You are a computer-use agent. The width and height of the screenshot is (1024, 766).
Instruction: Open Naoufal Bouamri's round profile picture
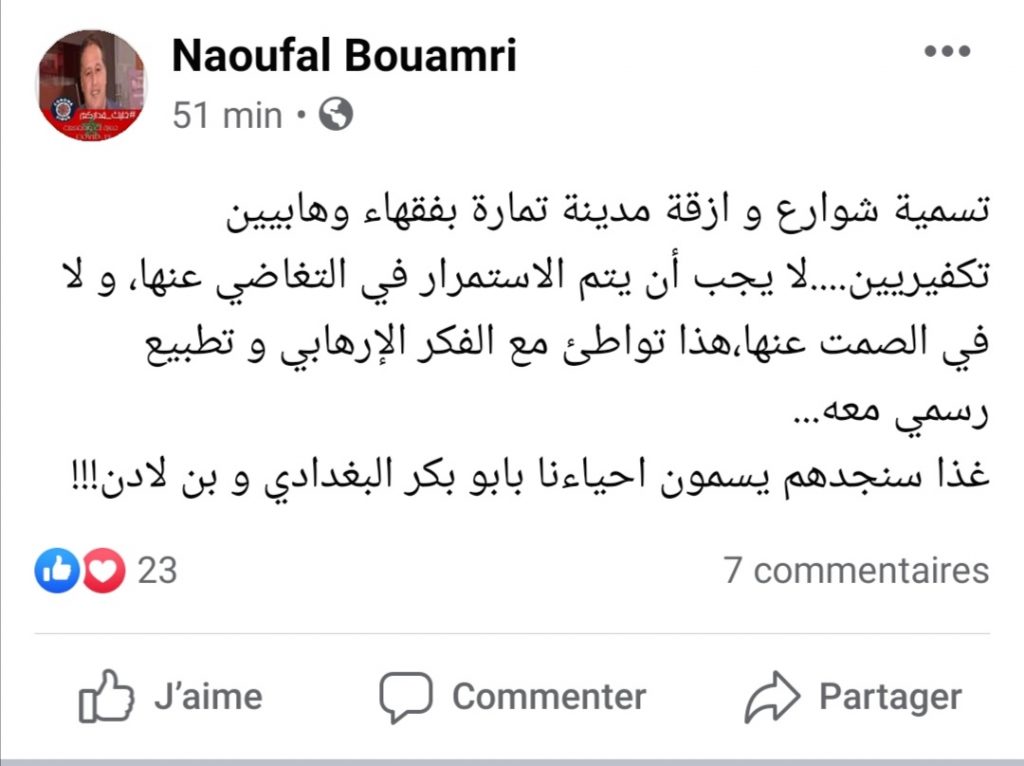pos(91,85)
